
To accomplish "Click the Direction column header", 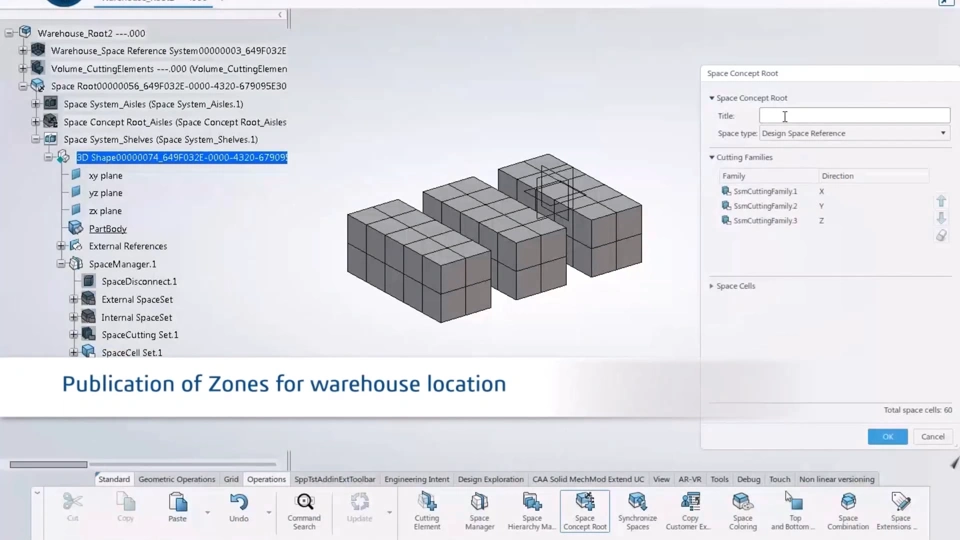I will pyautogui.click(x=873, y=176).
